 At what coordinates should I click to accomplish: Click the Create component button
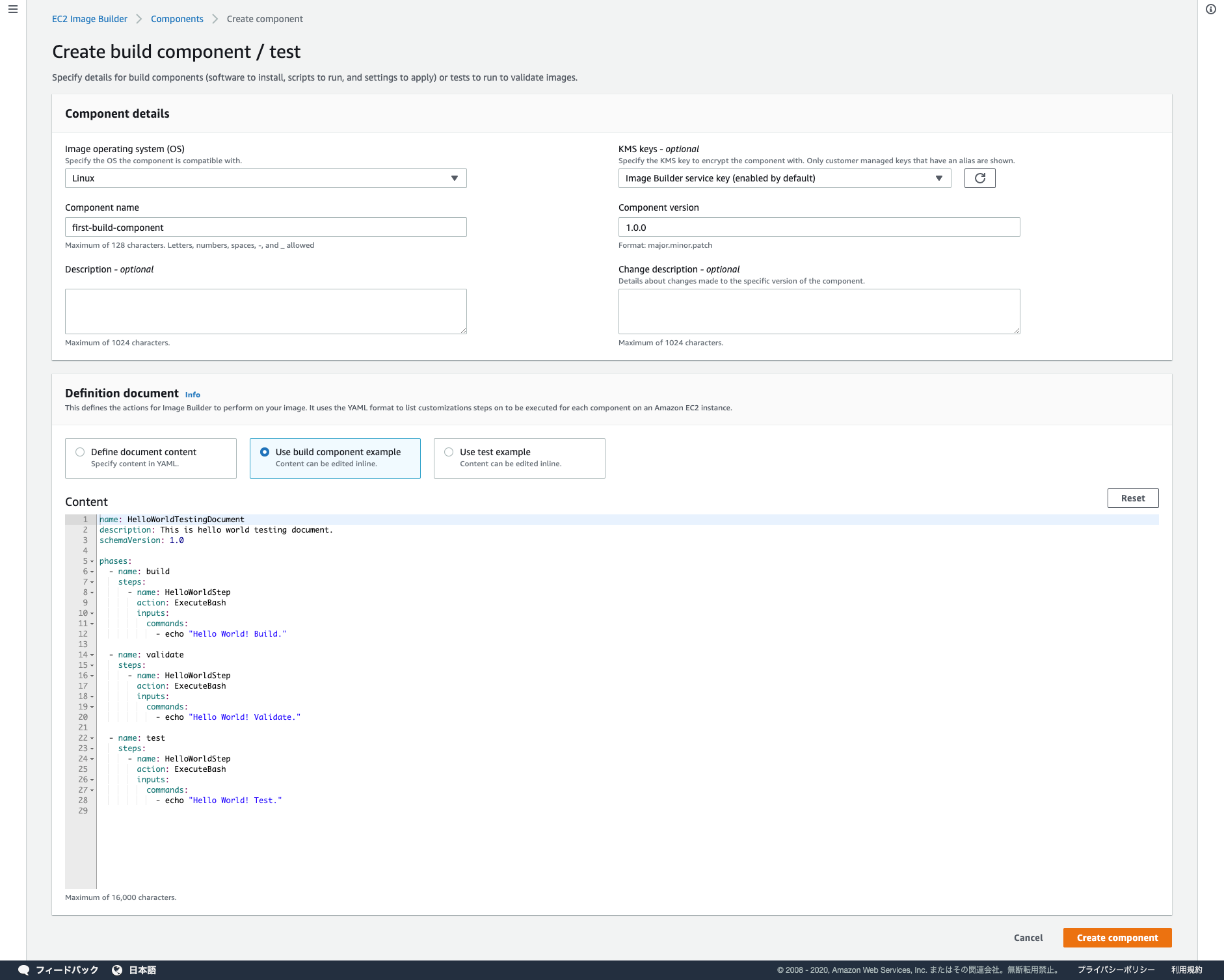[x=1117, y=937]
